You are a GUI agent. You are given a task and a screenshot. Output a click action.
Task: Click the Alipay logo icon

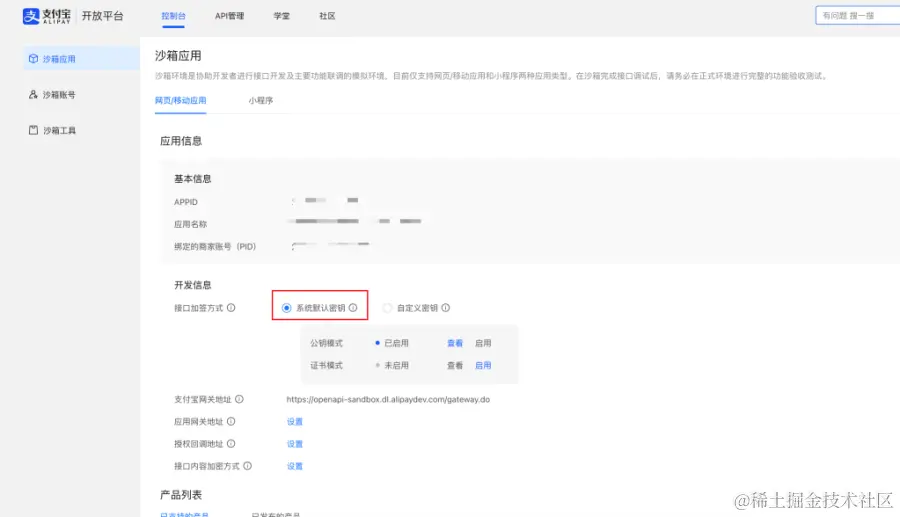[x=31, y=16]
